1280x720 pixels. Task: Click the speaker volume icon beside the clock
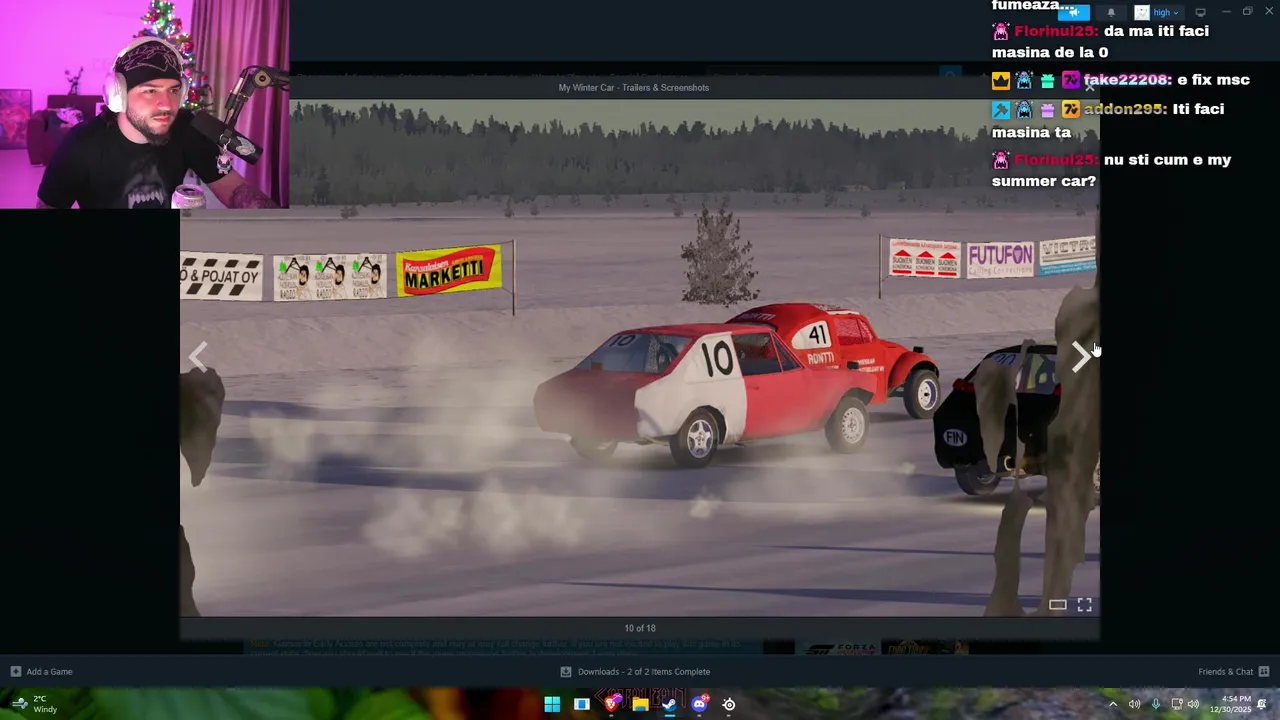[1193, 704]
